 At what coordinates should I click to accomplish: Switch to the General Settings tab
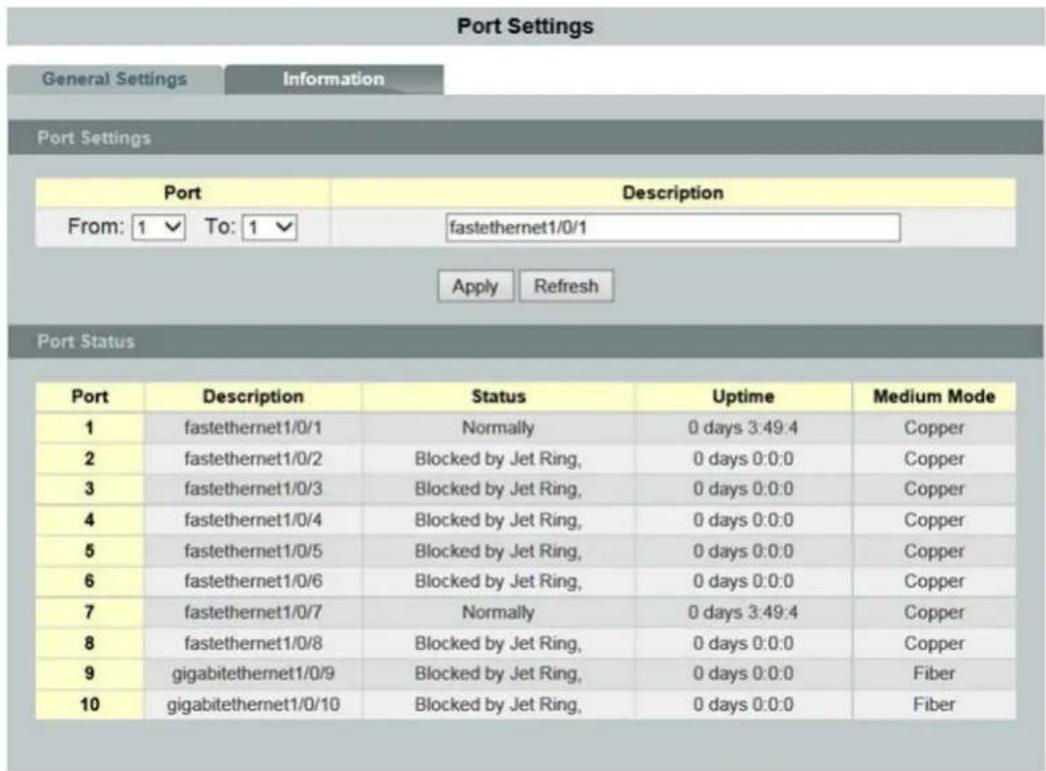[x=115, y=79]
